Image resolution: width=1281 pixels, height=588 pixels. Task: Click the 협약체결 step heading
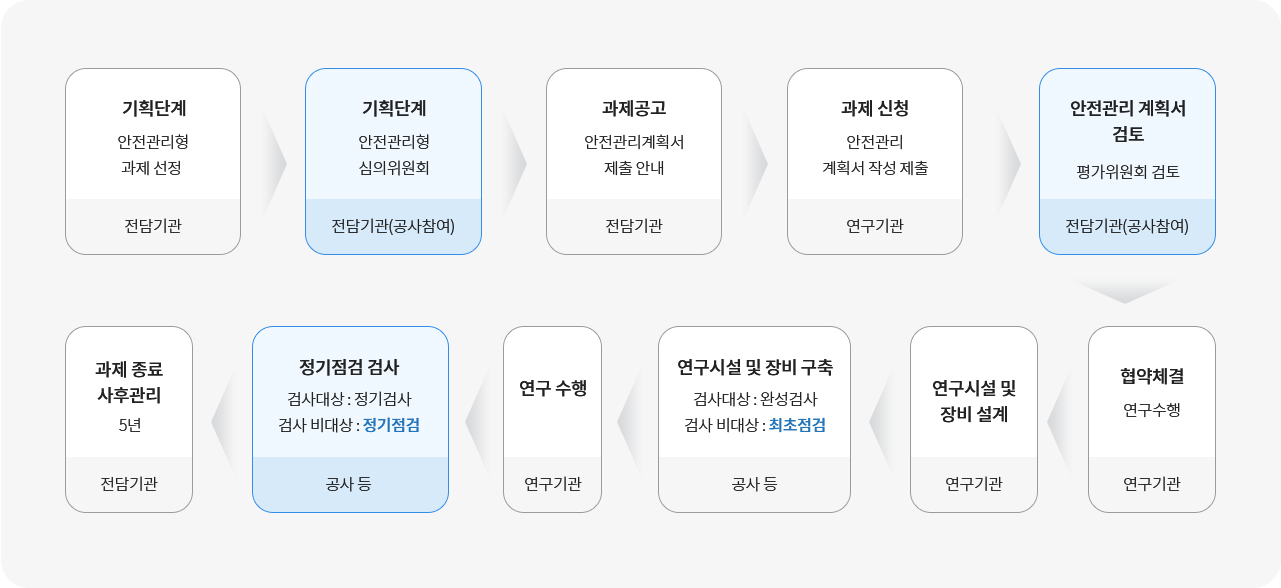[x=1152, y=376]
